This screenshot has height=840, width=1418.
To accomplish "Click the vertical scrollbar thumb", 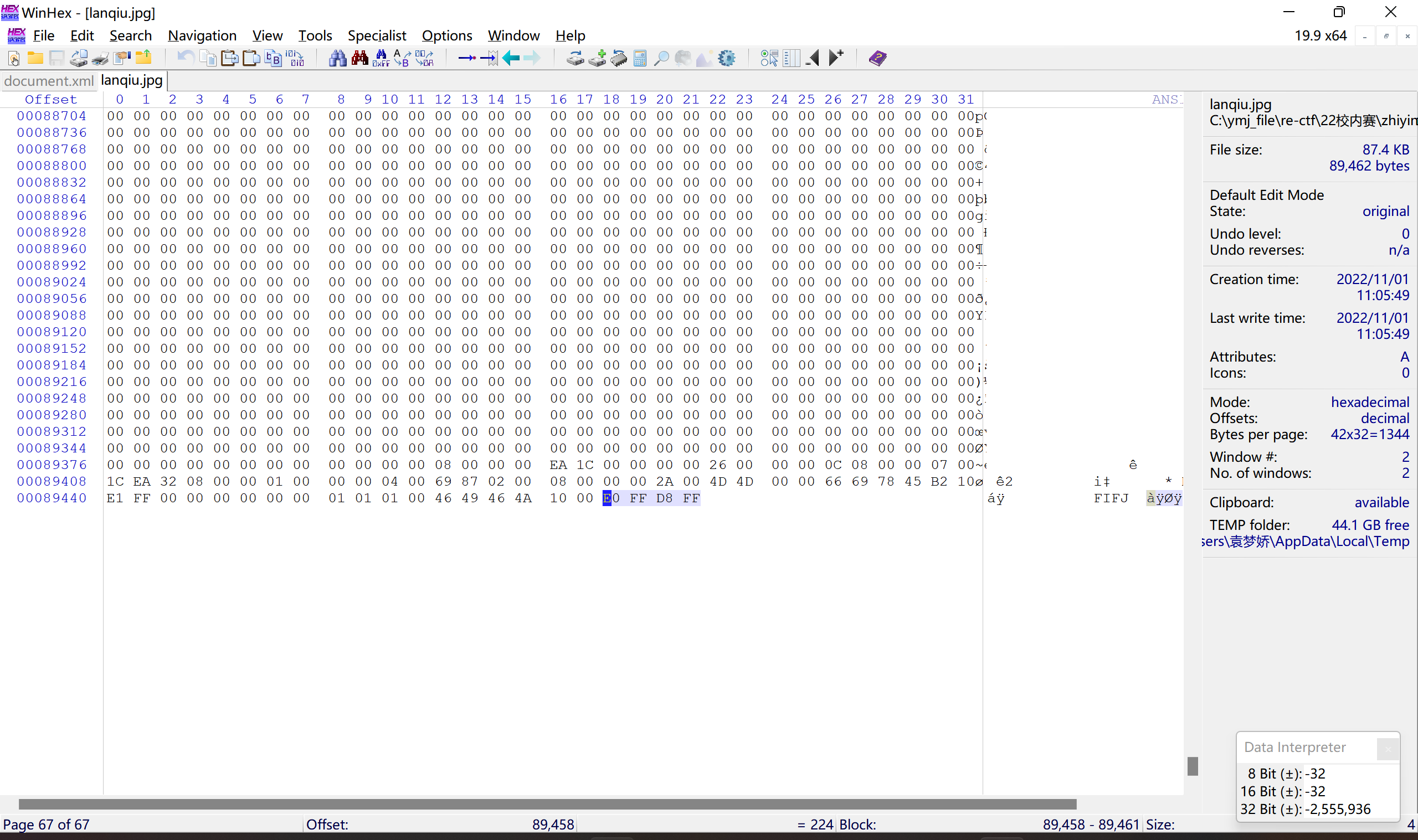I will 1193,766.
